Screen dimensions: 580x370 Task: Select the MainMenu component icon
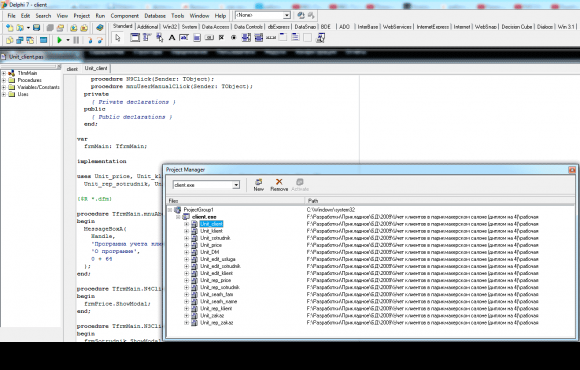pyautogui.click(x=147, y=38)
